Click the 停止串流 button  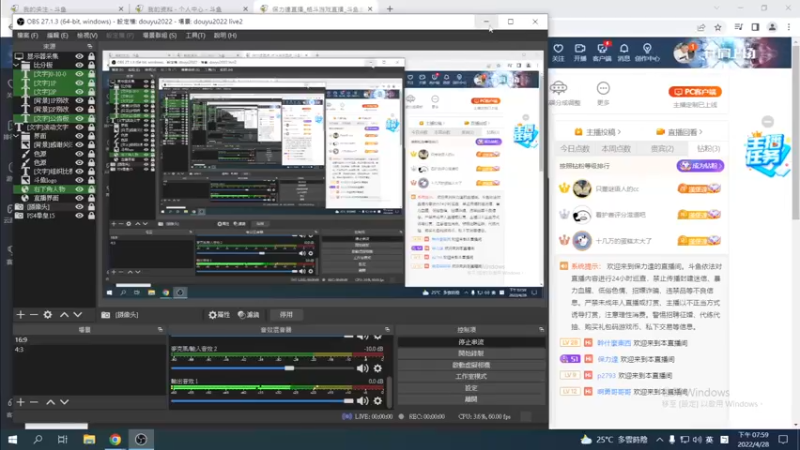[x=471, y=342]
